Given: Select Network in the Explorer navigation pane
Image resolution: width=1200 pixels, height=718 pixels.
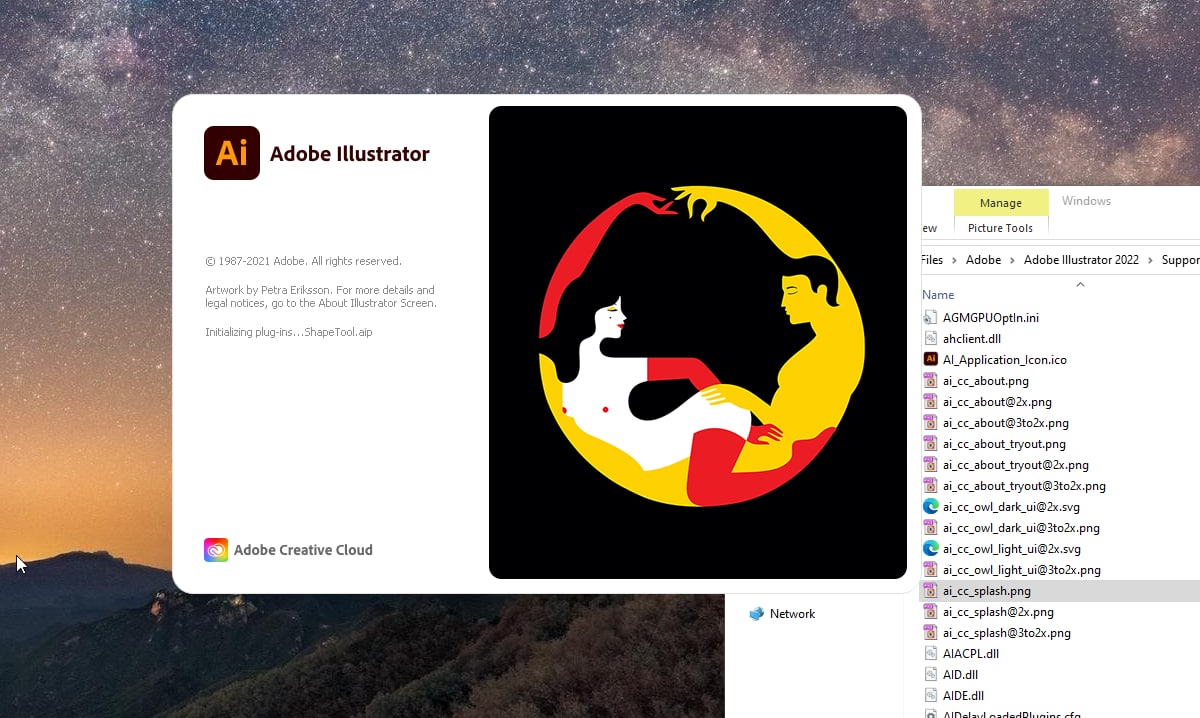Looking at the screenshot, I should tap(792, 614).
